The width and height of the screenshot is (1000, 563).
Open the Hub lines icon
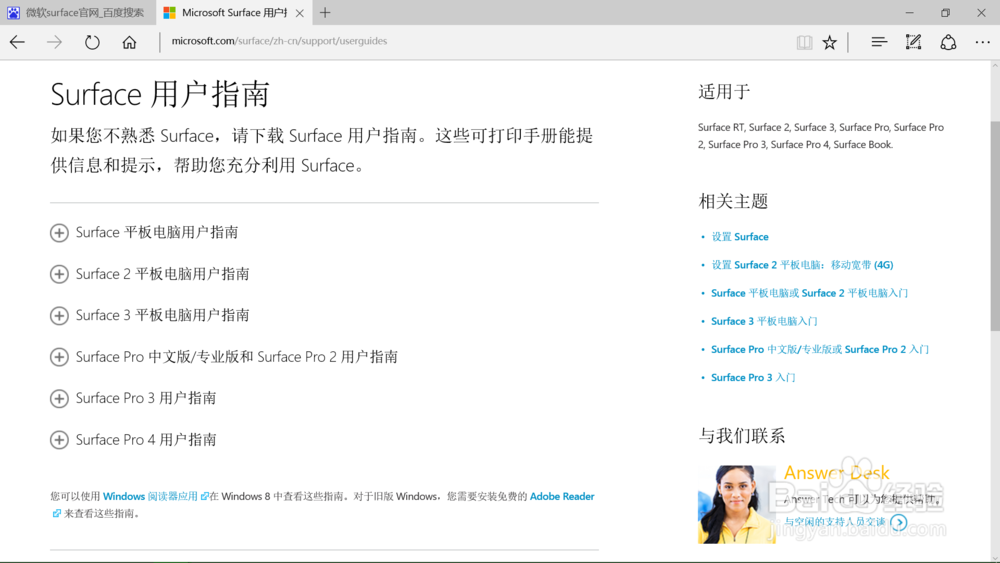point(879,42)
